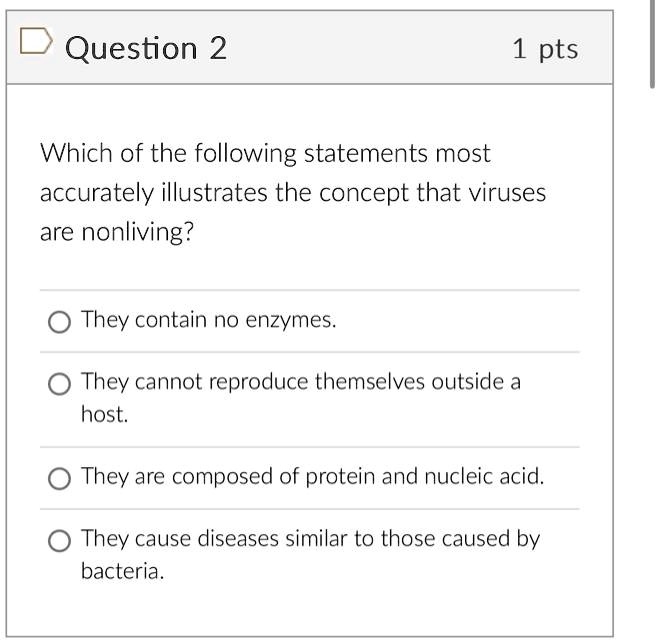Viewport: 659px width, 642px height.
Task: Click the word 'viruses' in the question prompt
Action: pos(507,193)
